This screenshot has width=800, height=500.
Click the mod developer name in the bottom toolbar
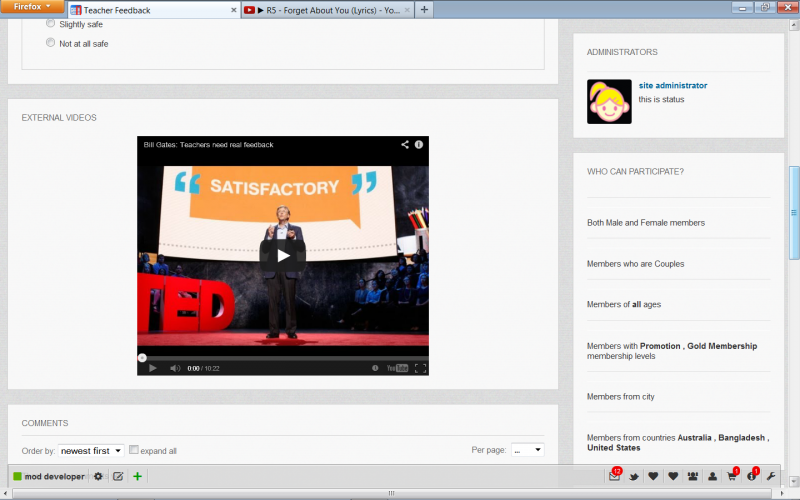tap(55, 477)
